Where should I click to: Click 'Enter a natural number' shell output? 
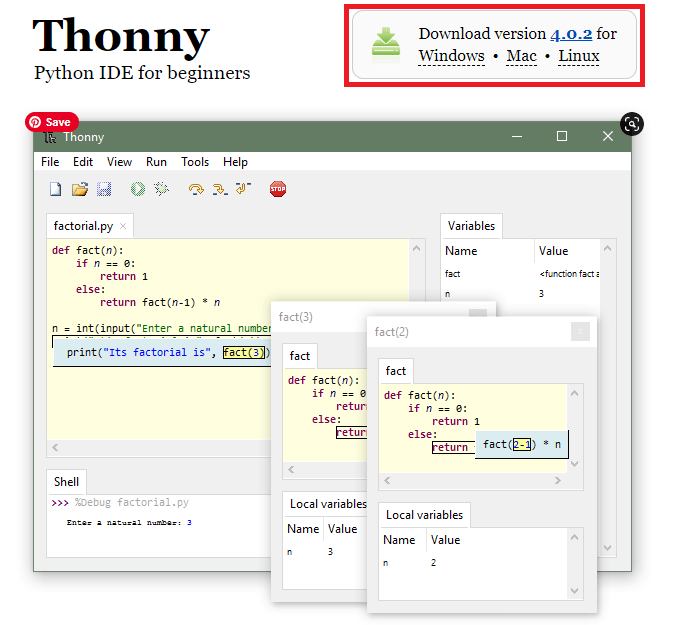tap(129, 523)
